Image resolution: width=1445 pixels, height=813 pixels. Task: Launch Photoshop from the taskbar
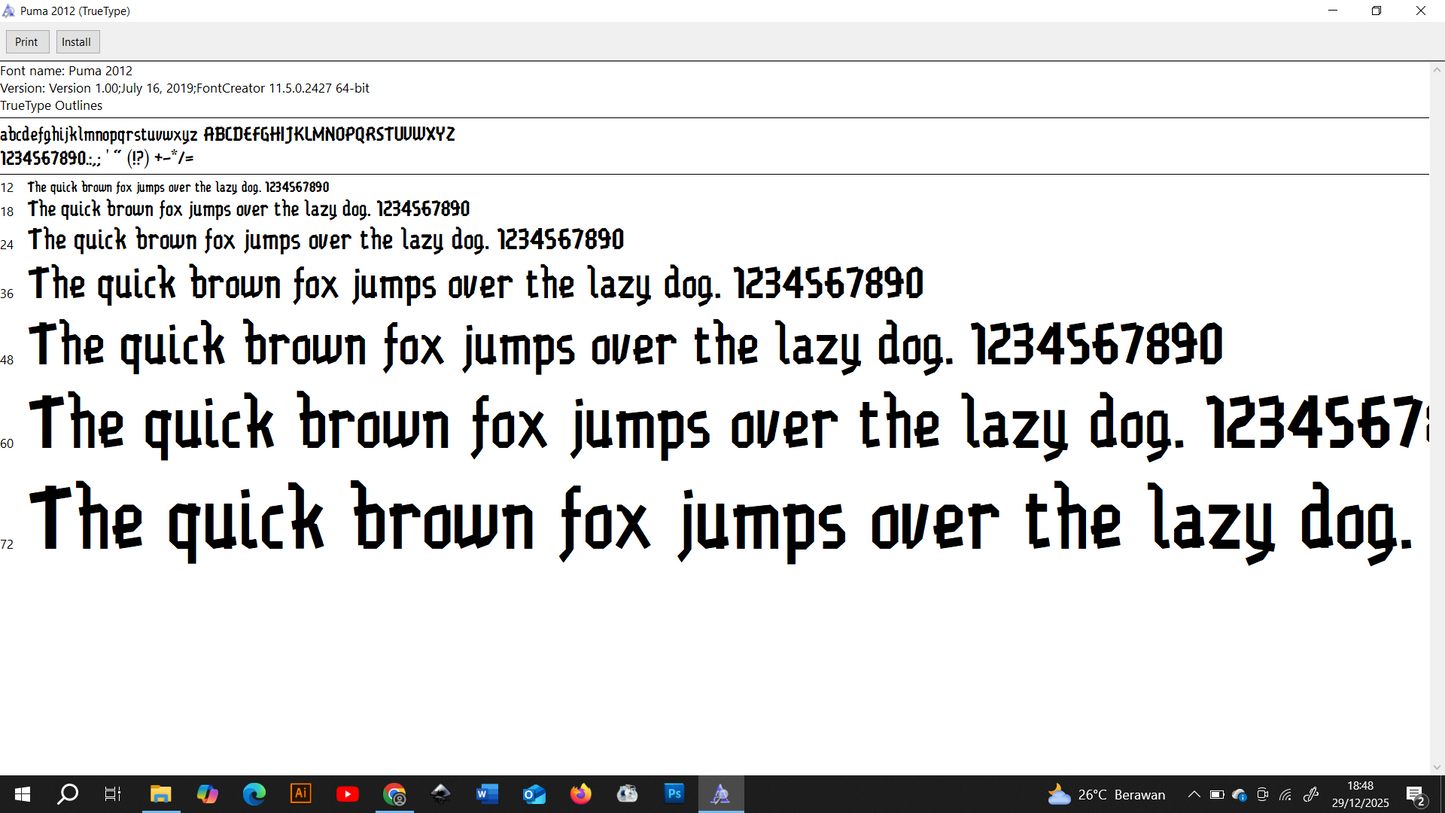[x=674, y=794]
